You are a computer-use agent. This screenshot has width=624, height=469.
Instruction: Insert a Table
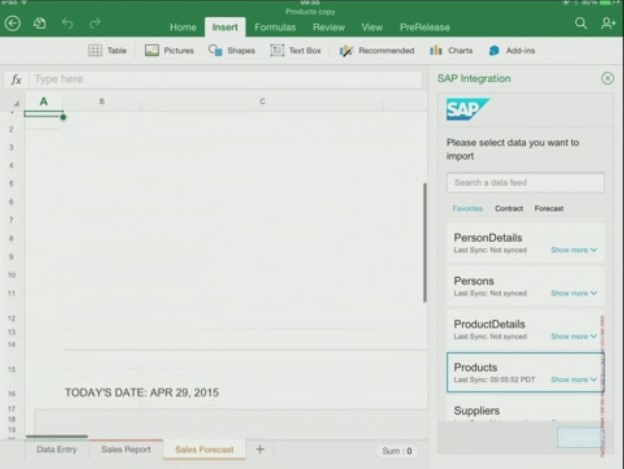click(107, 51)
